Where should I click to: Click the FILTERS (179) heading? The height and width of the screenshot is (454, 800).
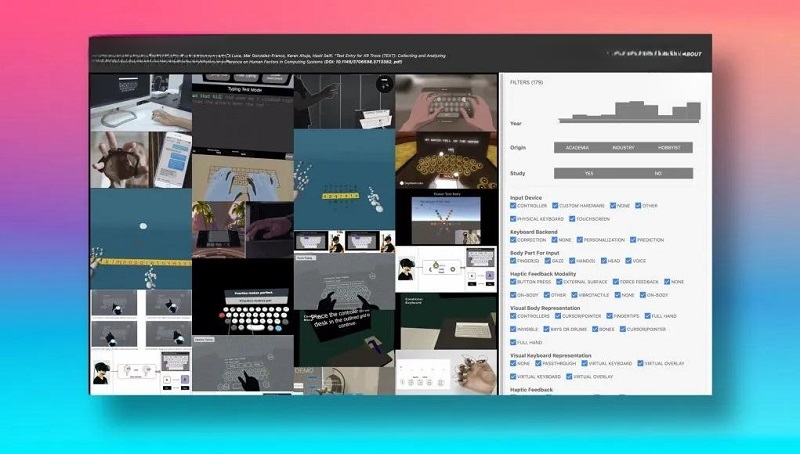point(527,82)
